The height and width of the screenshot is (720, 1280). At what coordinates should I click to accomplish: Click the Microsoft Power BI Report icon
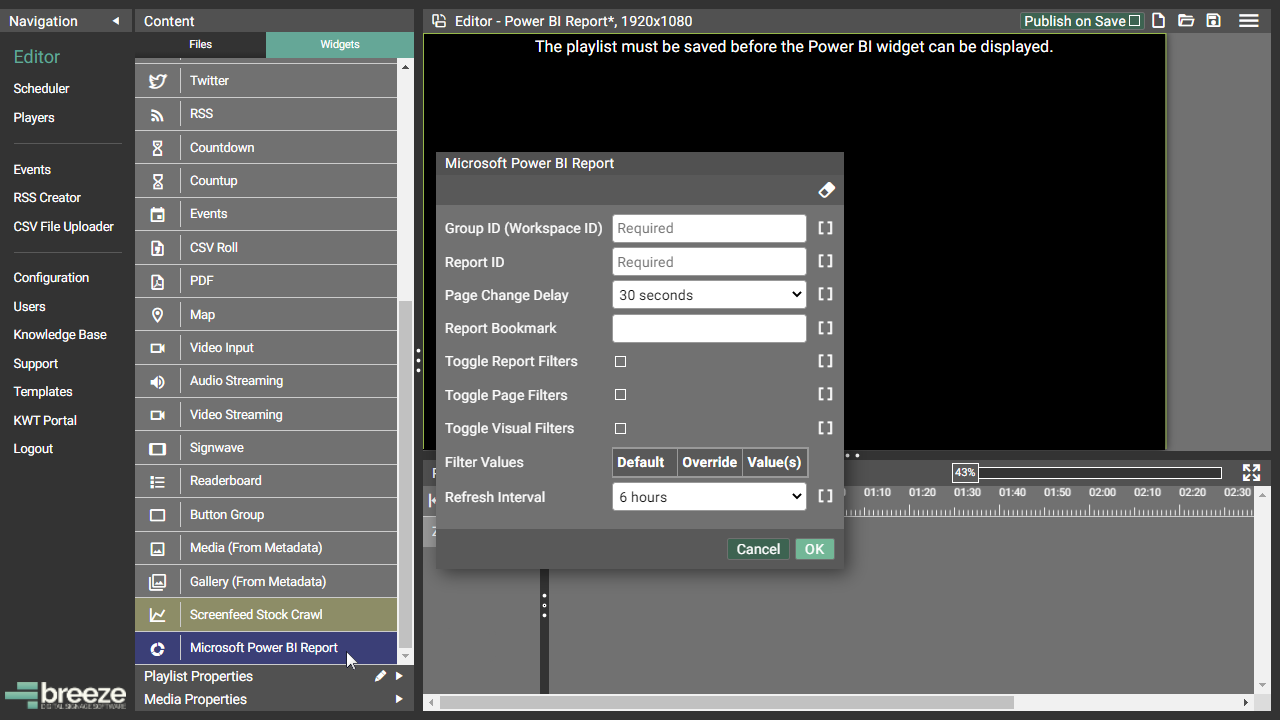pyautogui.click(x=157, y=648)
